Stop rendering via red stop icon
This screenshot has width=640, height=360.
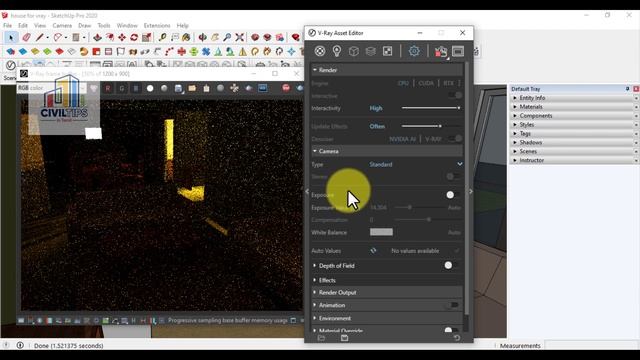pos(286,88)
